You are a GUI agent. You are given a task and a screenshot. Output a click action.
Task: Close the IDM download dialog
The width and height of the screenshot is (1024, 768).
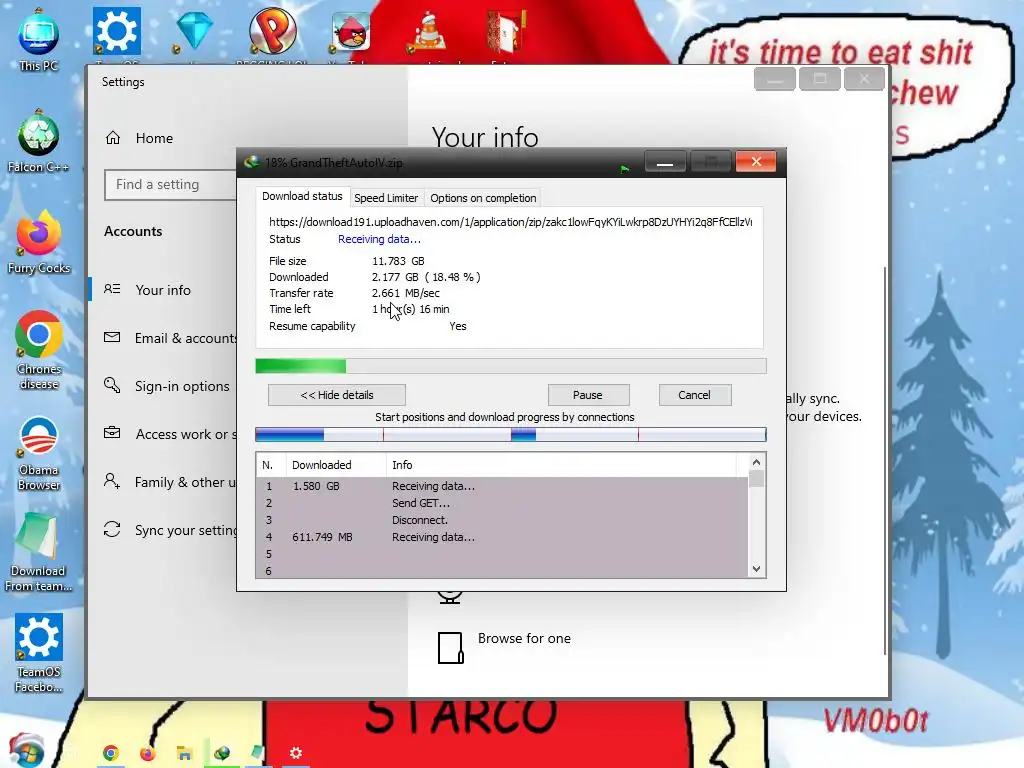pos(756,162)
